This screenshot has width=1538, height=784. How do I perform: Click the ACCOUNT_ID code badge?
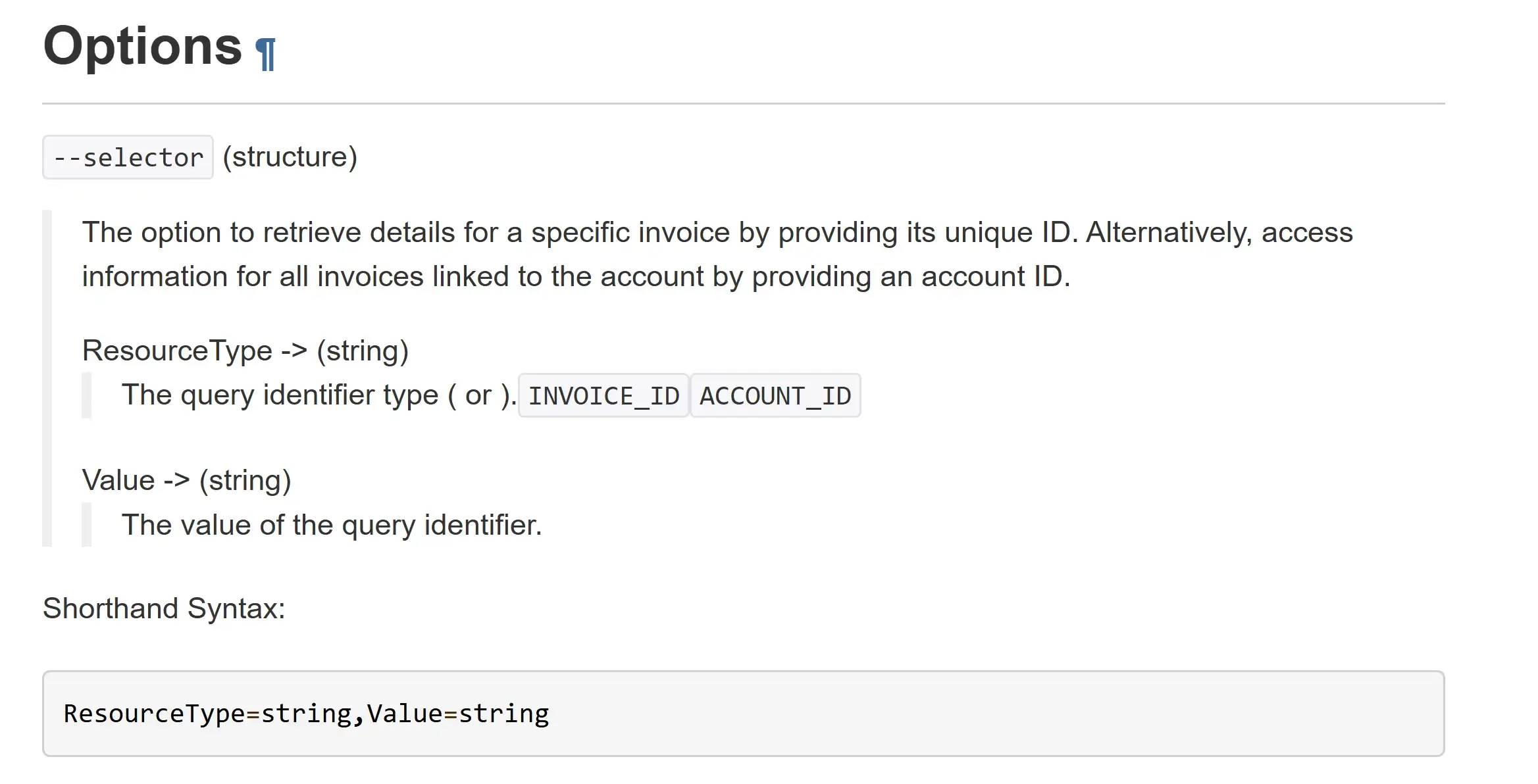click(x=775, y=396)
